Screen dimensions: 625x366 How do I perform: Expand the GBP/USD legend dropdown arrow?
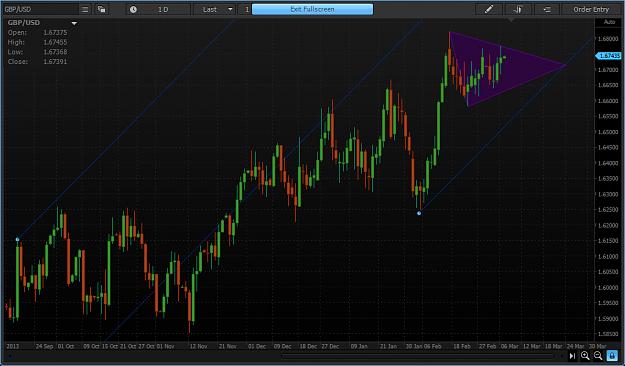(74, 24)
